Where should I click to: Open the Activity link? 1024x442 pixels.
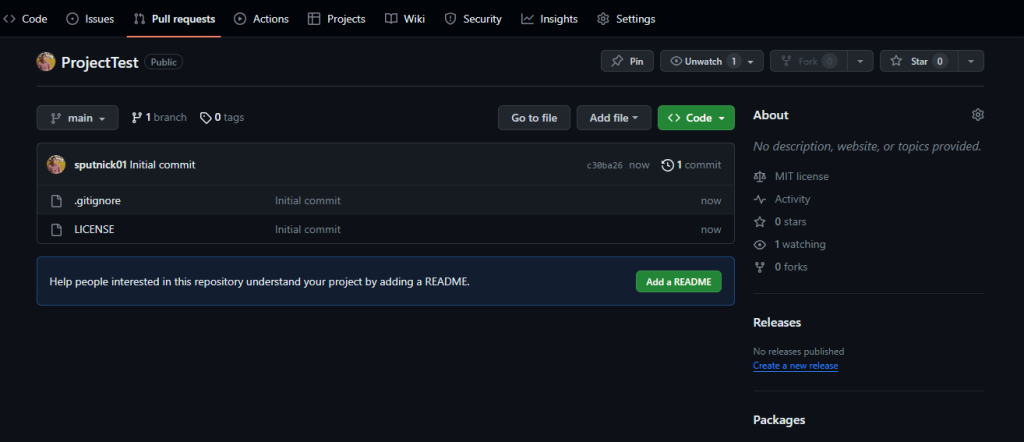[x=792, y=199]
